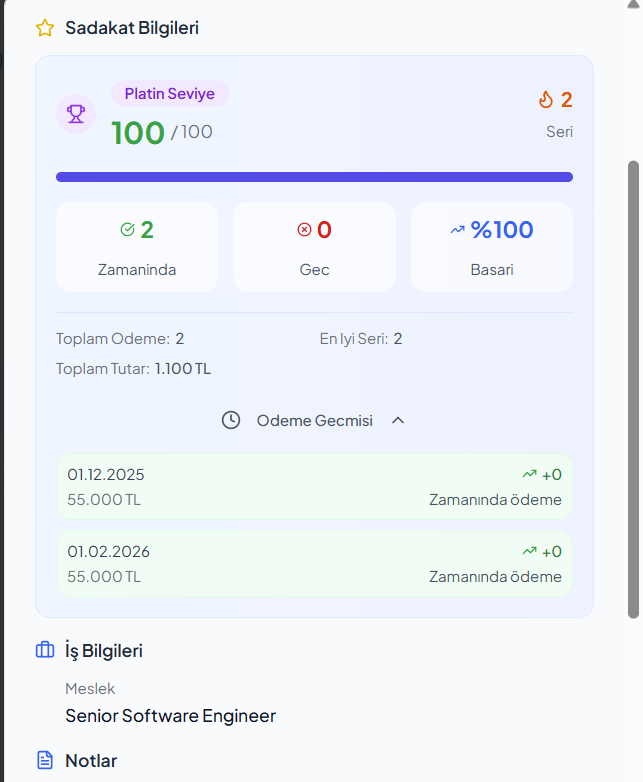Click the loyalty score progress bar
Screen dimensions: 643x782
314,177
